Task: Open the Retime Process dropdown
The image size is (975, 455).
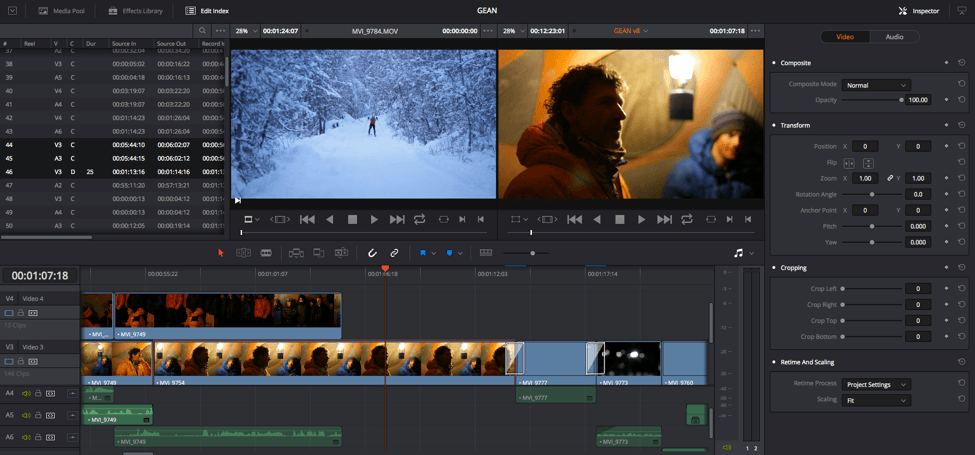Action: point(876,385)
